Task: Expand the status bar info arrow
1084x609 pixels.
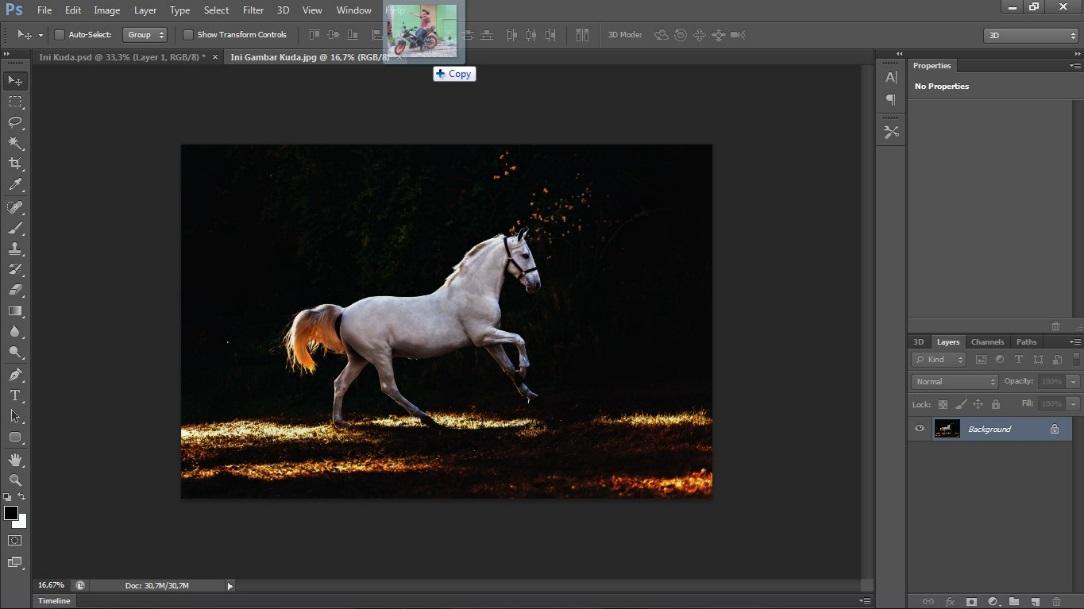Action: point(230,585)
